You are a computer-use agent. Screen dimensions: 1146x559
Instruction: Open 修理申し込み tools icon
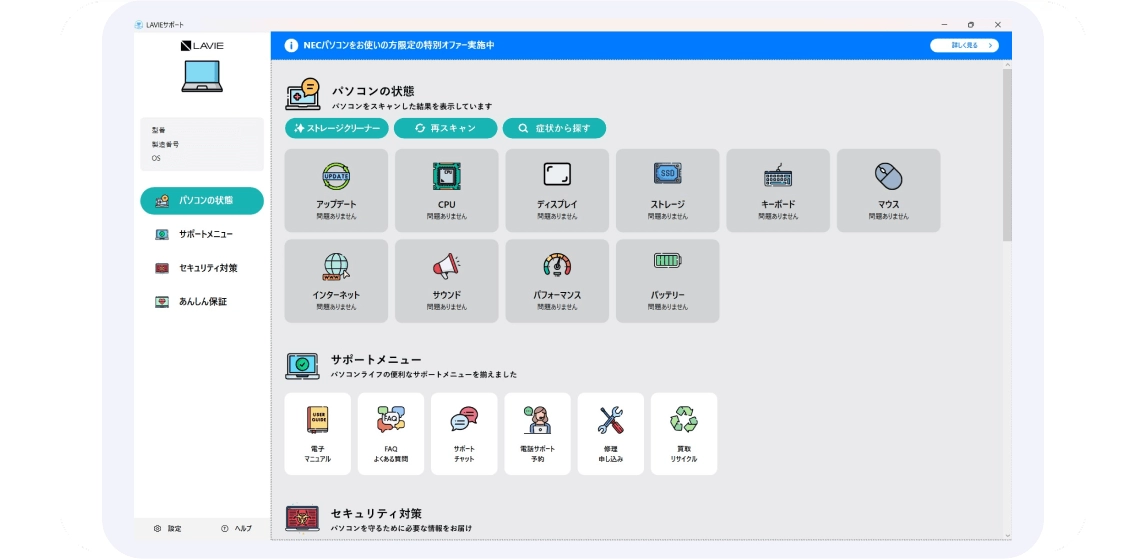(610, 434)
